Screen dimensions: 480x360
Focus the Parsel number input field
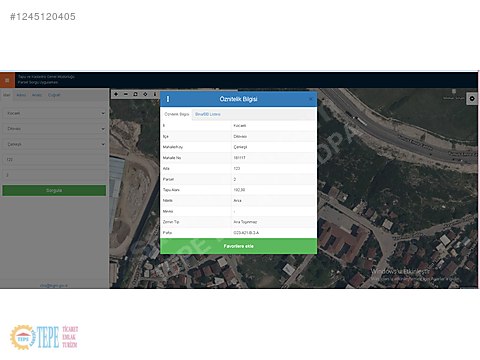(54, 175)
